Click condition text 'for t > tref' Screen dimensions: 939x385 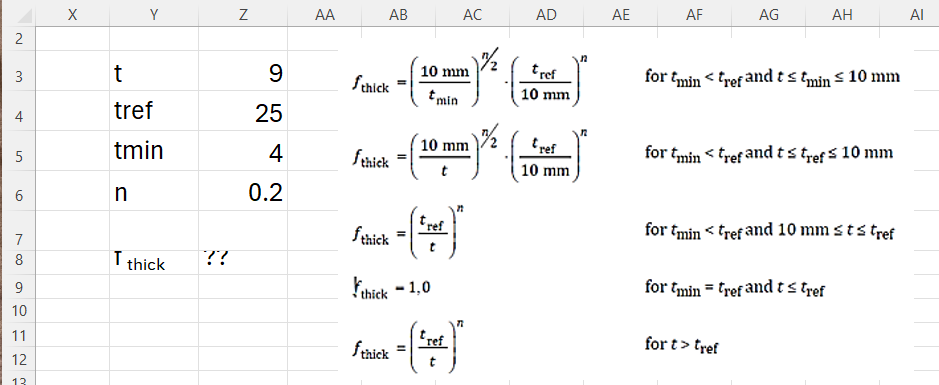[x=681, y=345]
